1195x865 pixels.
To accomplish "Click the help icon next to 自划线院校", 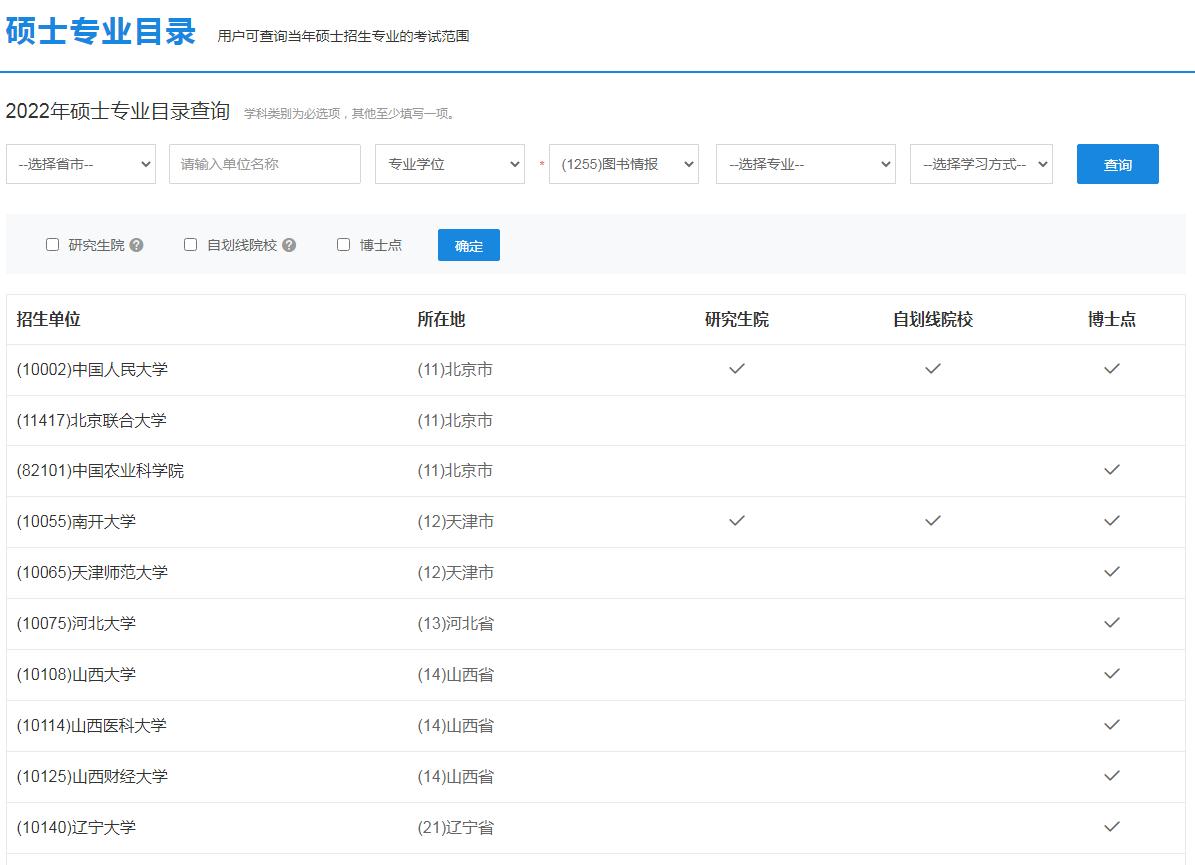I will pyautogui.click(x=289, y=245).
